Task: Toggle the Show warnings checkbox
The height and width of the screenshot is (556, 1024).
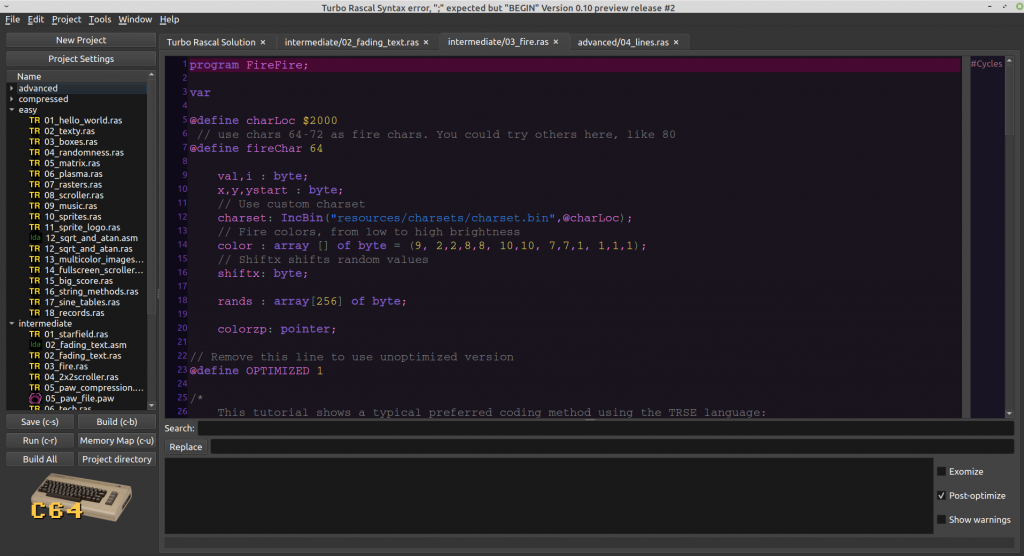Action: coord(941,519)
